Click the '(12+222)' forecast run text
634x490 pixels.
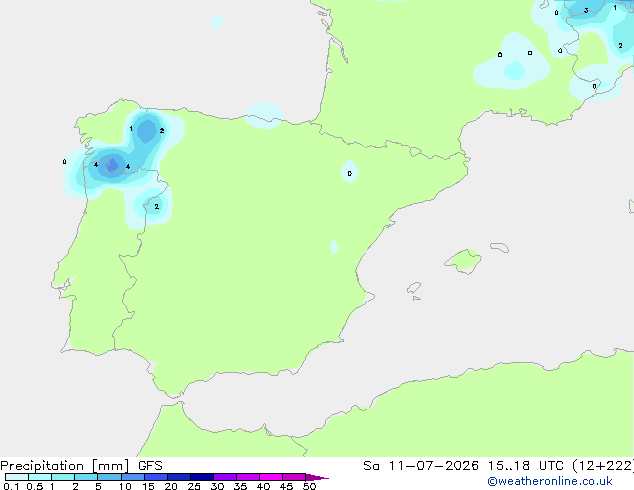pos(603,466)
